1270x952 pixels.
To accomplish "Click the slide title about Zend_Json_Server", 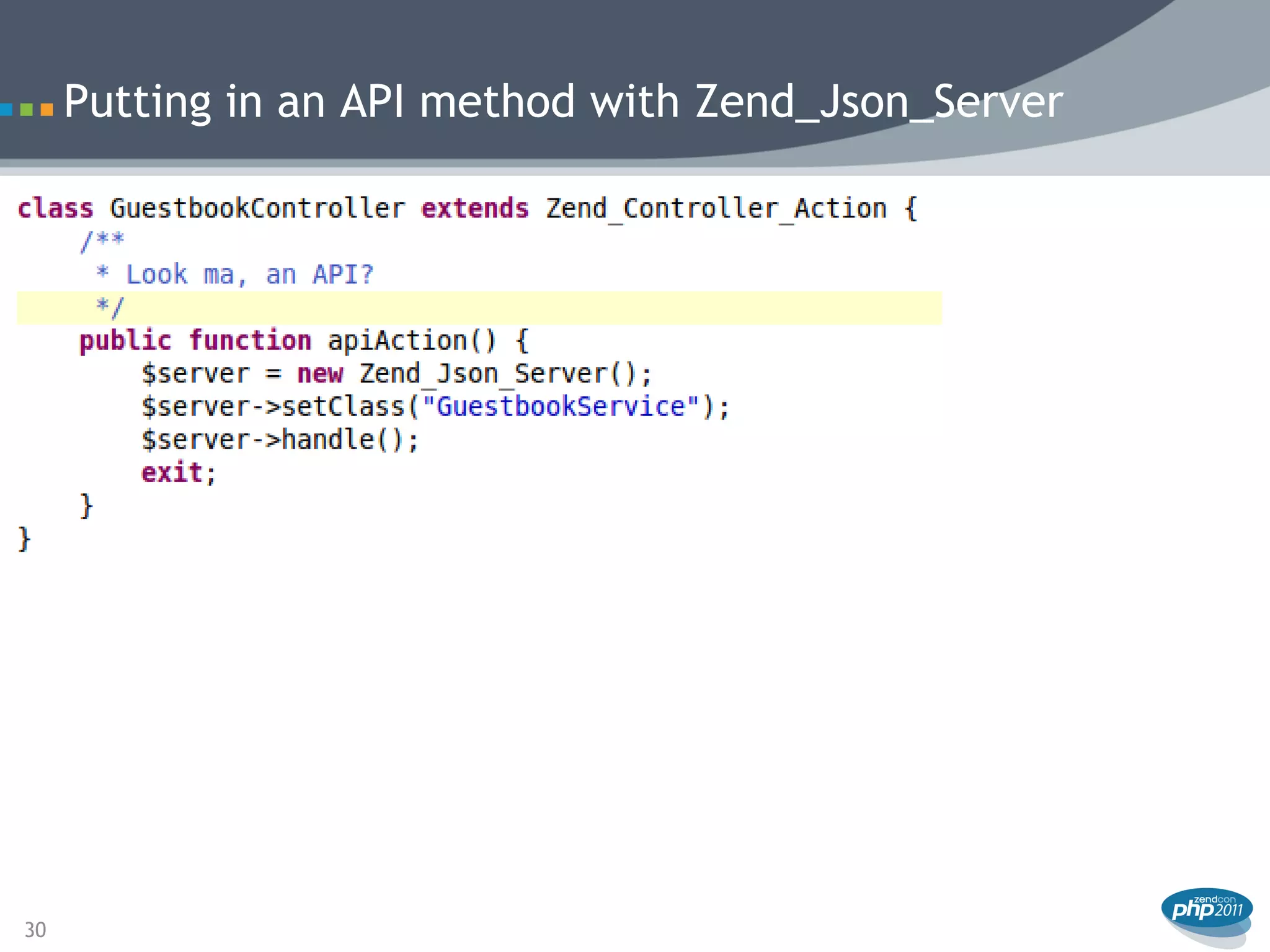I will 563,102.
